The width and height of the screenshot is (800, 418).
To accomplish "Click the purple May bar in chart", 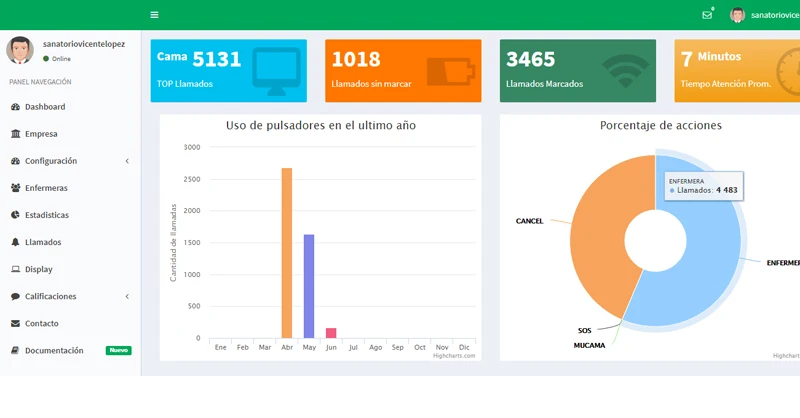I will tap(309, 286).
